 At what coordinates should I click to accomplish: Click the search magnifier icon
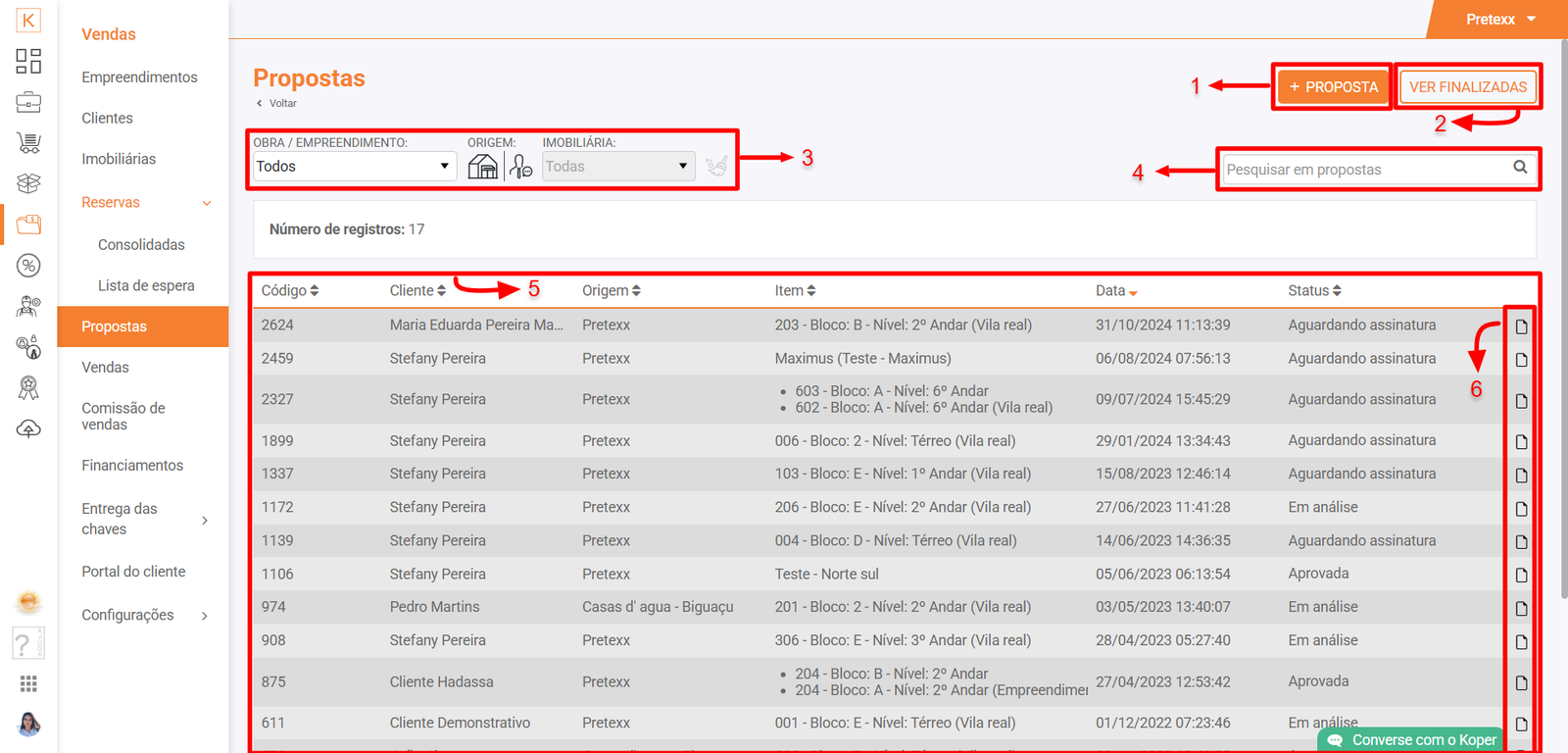click(1520, 168)
